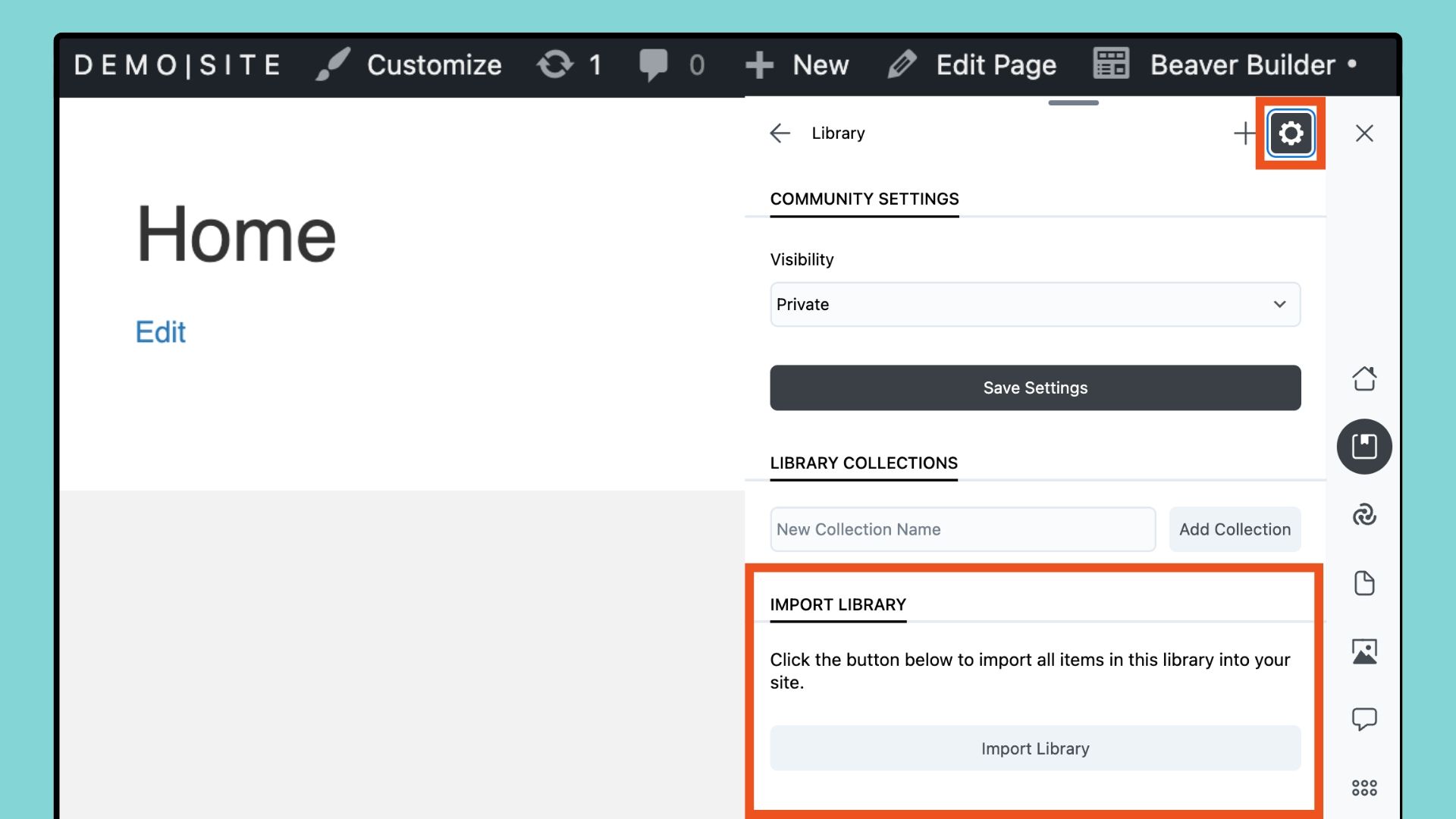Image resolution: width=1456 pixels, height=819 pixels.
Task: Open the Media image icon in the sidebar
Action: coord(1364,651)
